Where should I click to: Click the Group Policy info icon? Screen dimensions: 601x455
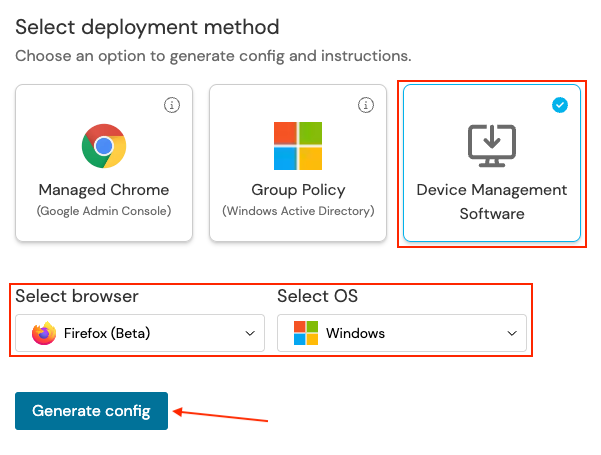(366, 105)
